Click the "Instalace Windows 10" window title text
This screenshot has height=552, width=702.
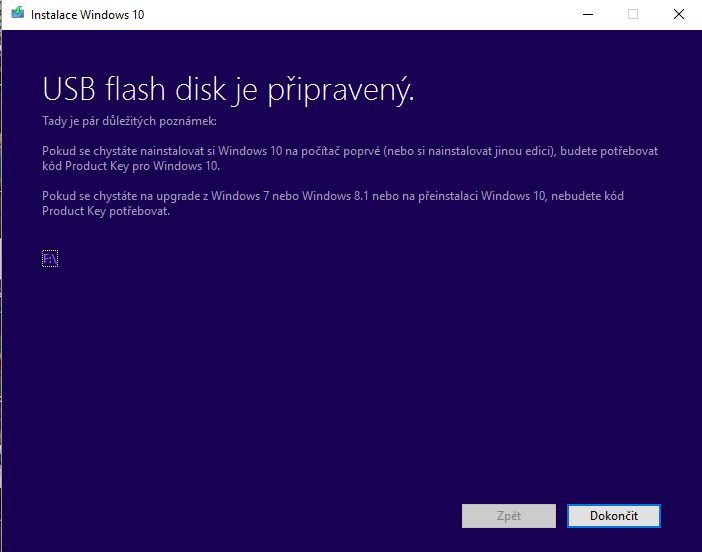tap(87, 14)
